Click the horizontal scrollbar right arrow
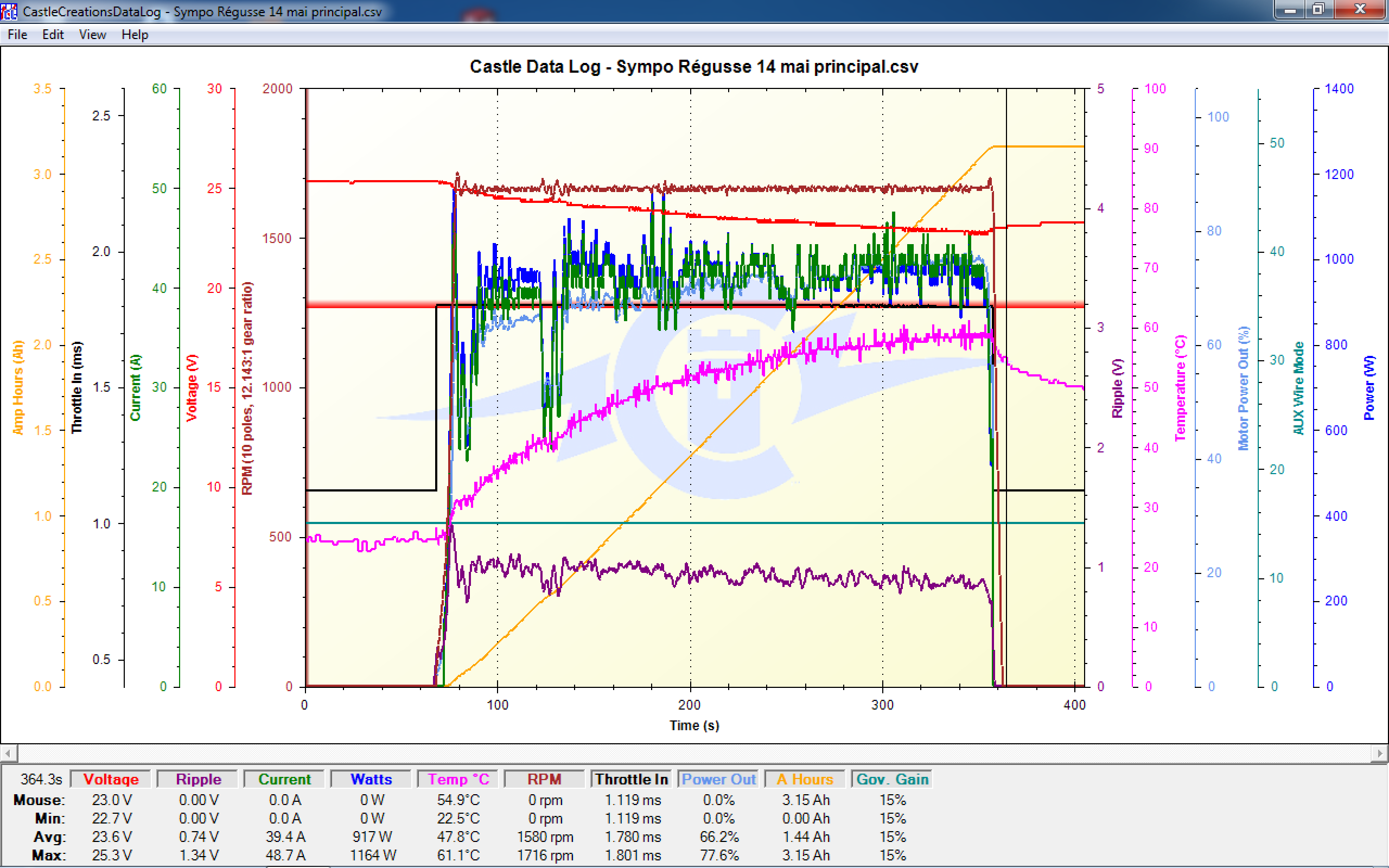 (x=1380, y=752)
